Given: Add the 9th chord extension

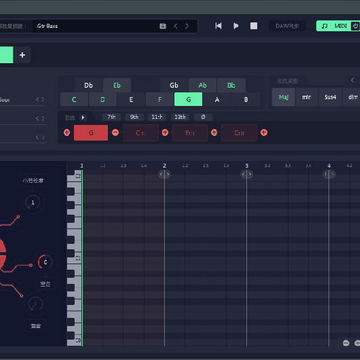Looking at the screenshot, I should pyautogui.click(x=134, y=117).
